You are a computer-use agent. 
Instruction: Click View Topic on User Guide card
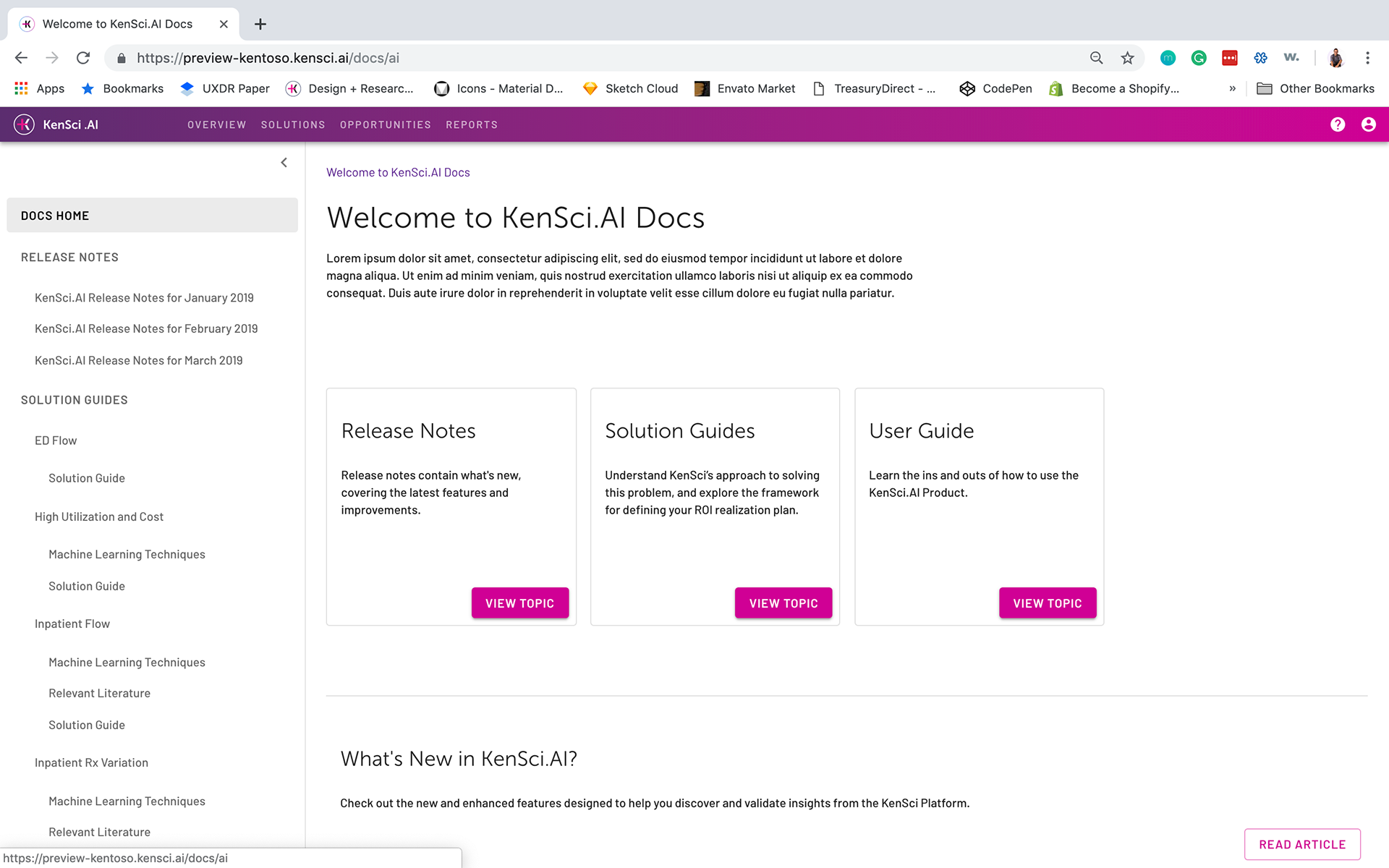1048,603
